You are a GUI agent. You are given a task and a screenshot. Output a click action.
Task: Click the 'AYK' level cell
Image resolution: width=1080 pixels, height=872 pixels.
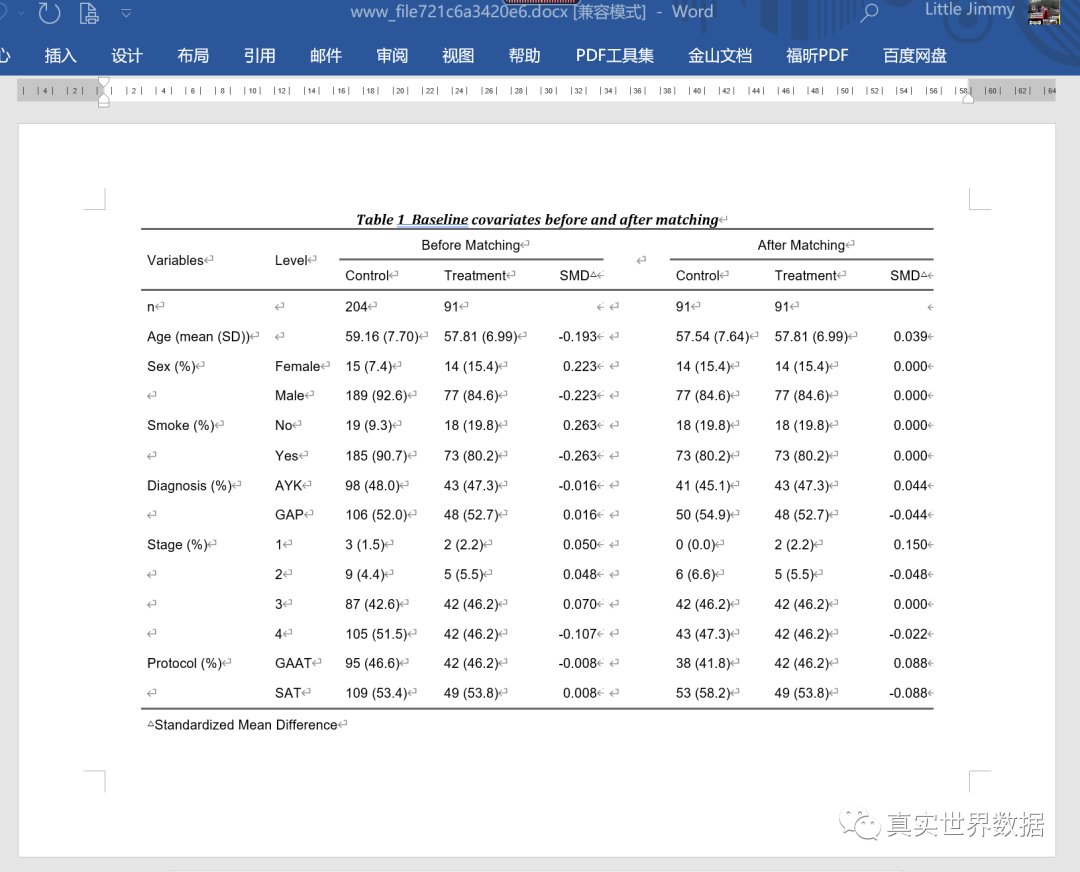coord(289,486)
